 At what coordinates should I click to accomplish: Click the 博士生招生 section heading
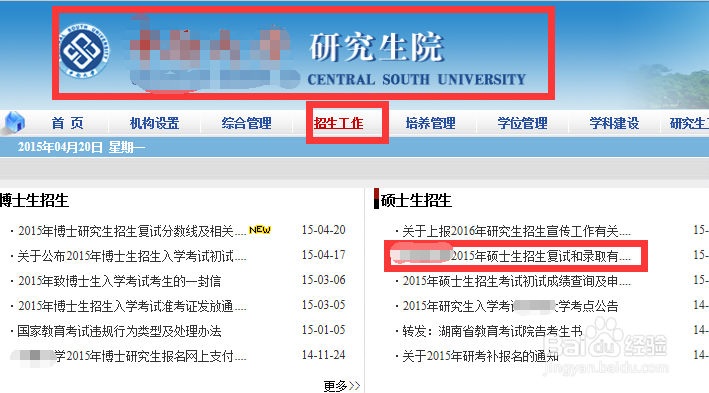(x=34, y=200)
